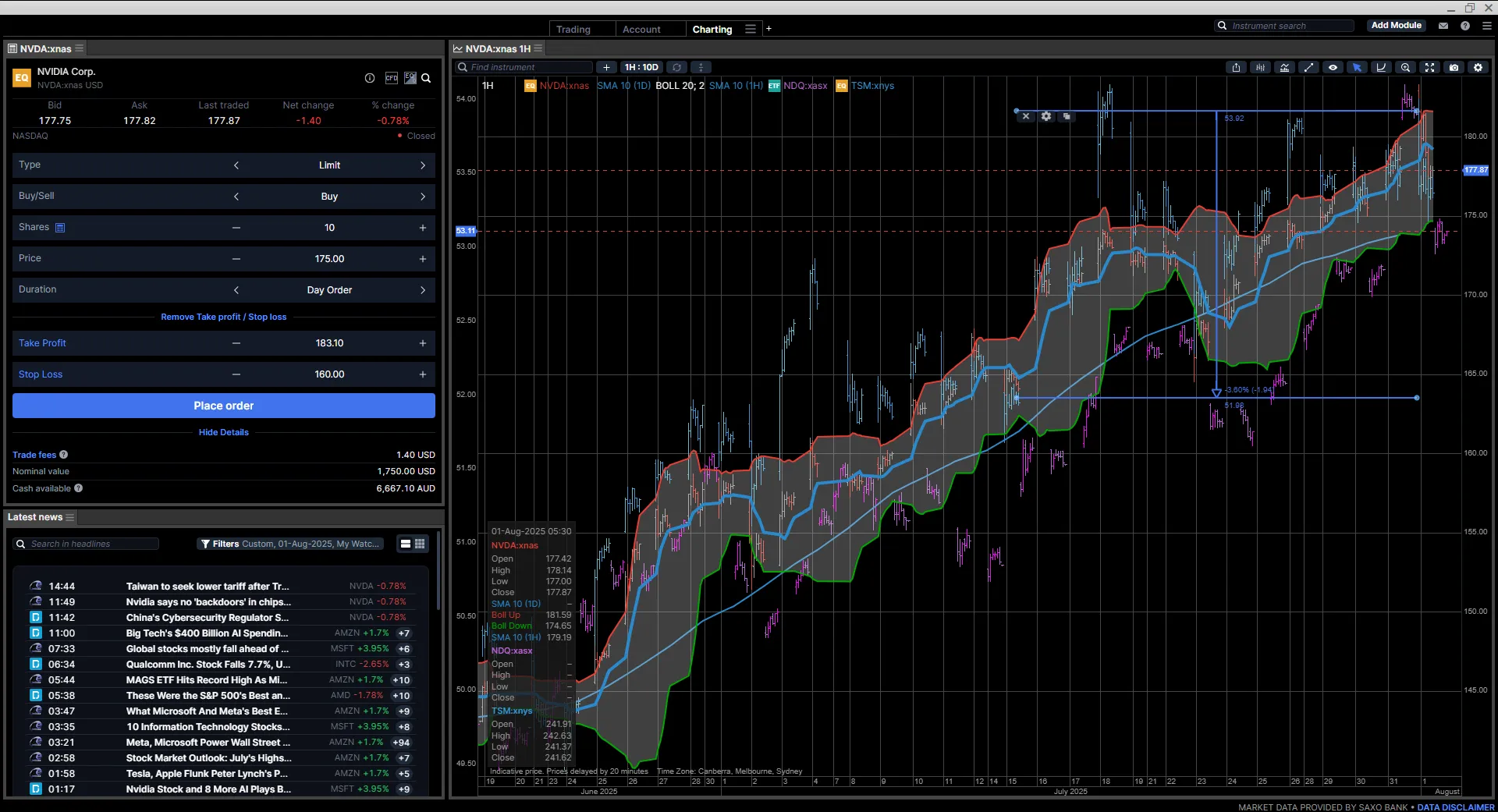Open Latest news module menu
Screen dimensions: 1498x812
point(70,517)
